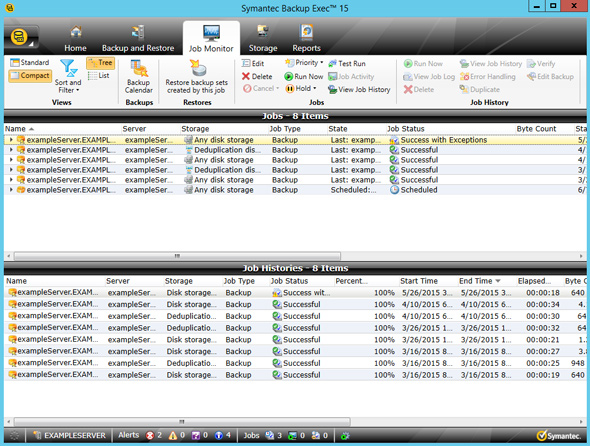Edit the selected job

tap(253, 64)
